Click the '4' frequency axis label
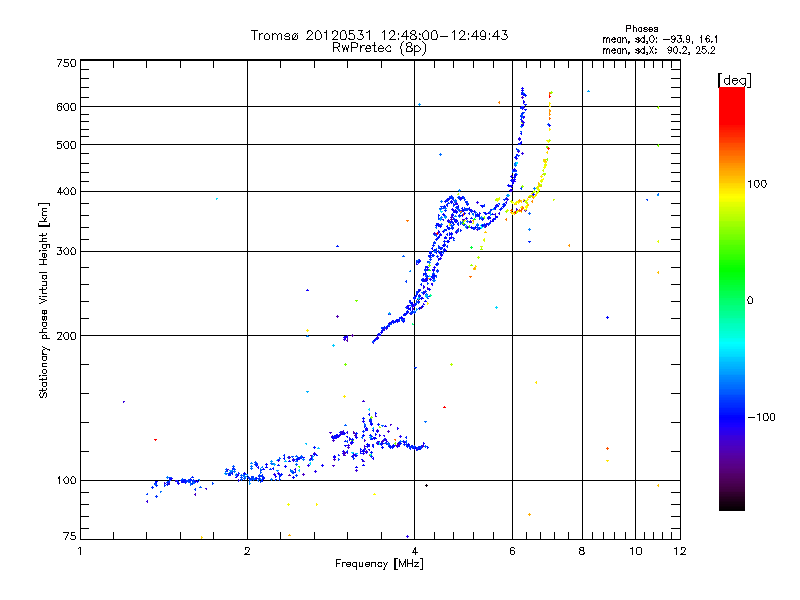This screenshot has width=800, height=600. [x=414, y=551]
